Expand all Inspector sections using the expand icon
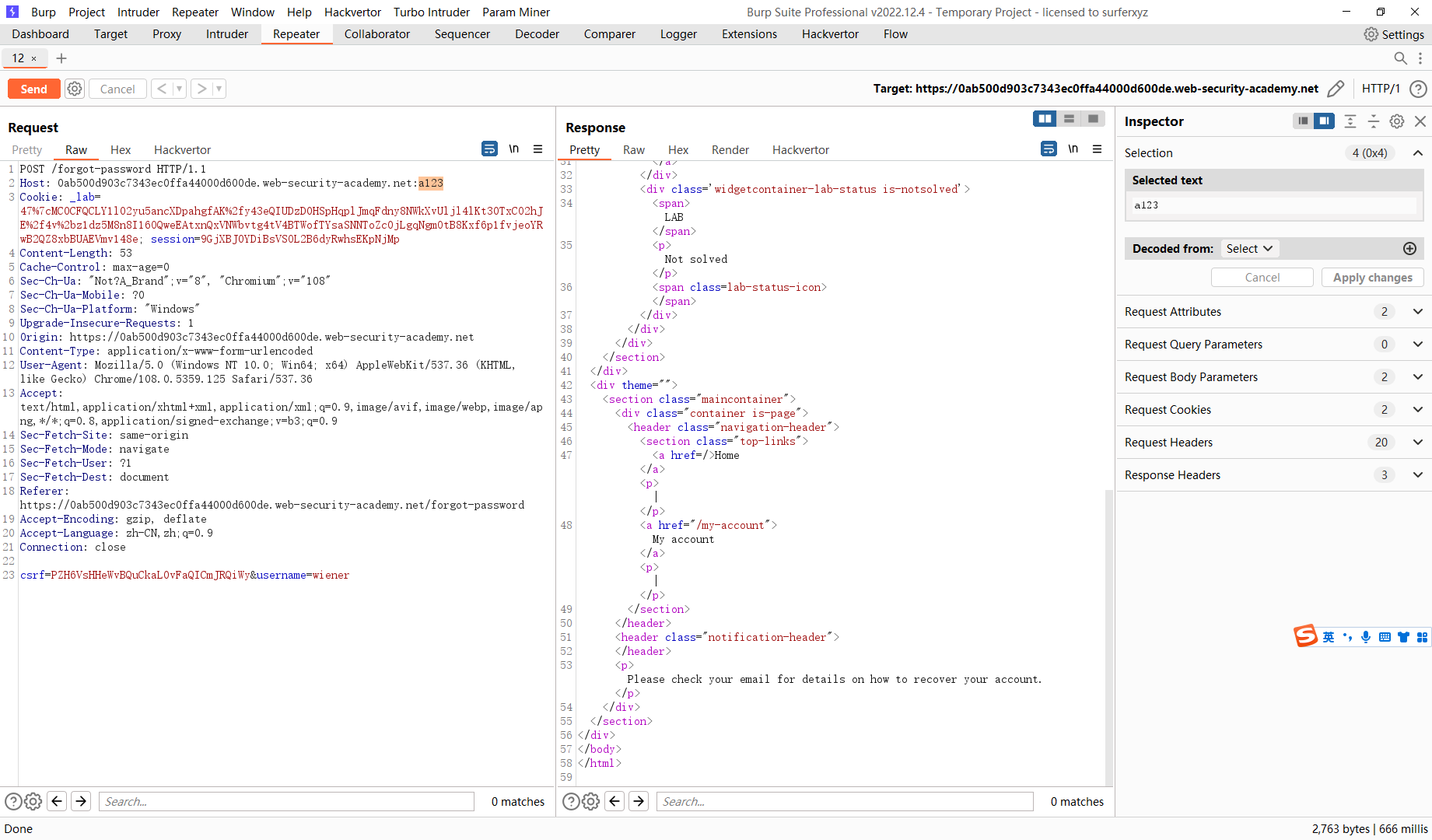The image size is (1432, 840). 1350,121
